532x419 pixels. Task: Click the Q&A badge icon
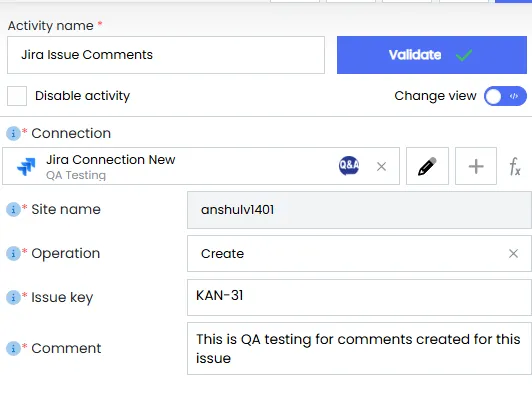(x=349, y=166)
